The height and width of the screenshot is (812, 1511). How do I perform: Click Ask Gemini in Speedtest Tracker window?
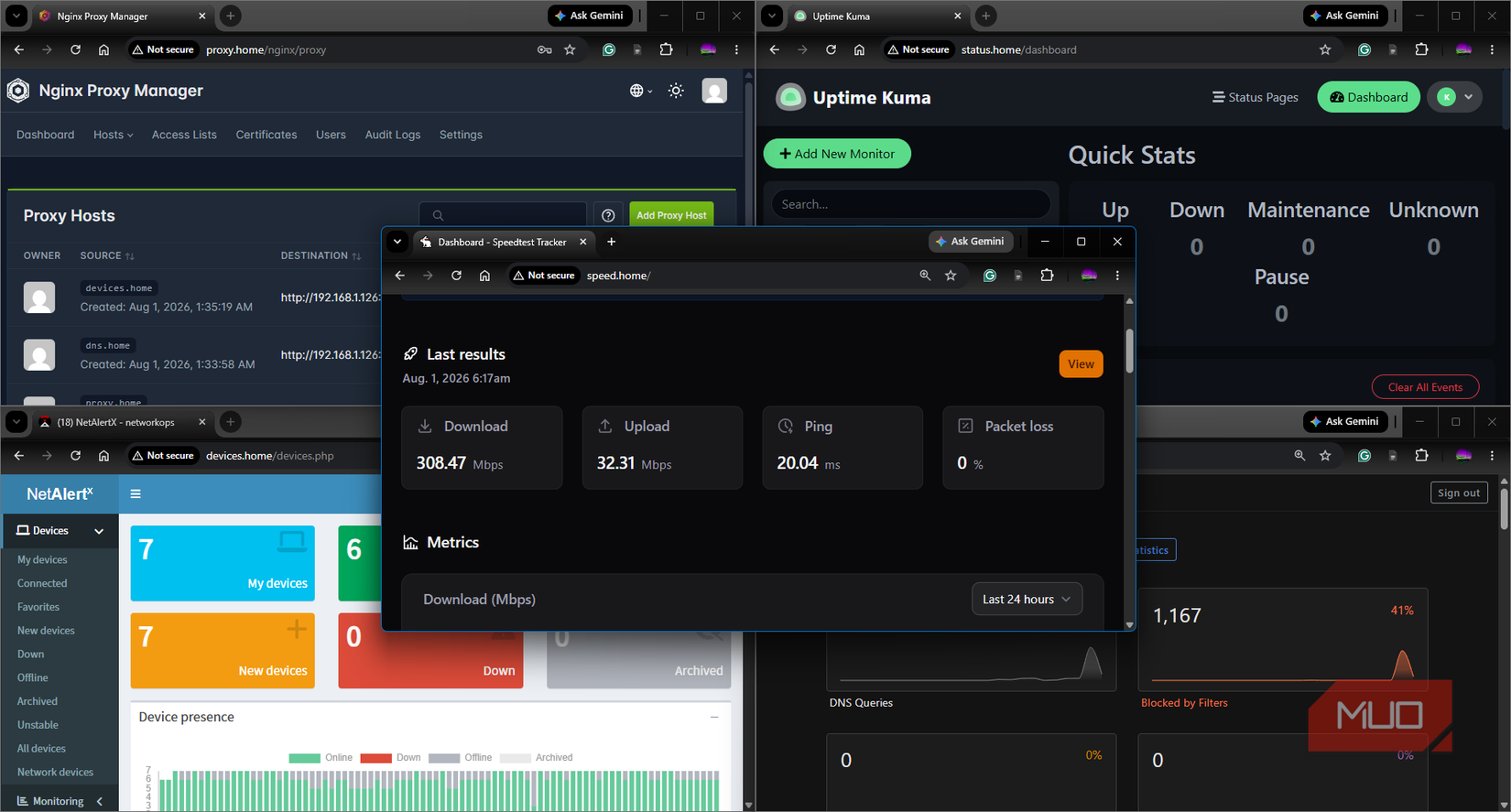(971, 242)
